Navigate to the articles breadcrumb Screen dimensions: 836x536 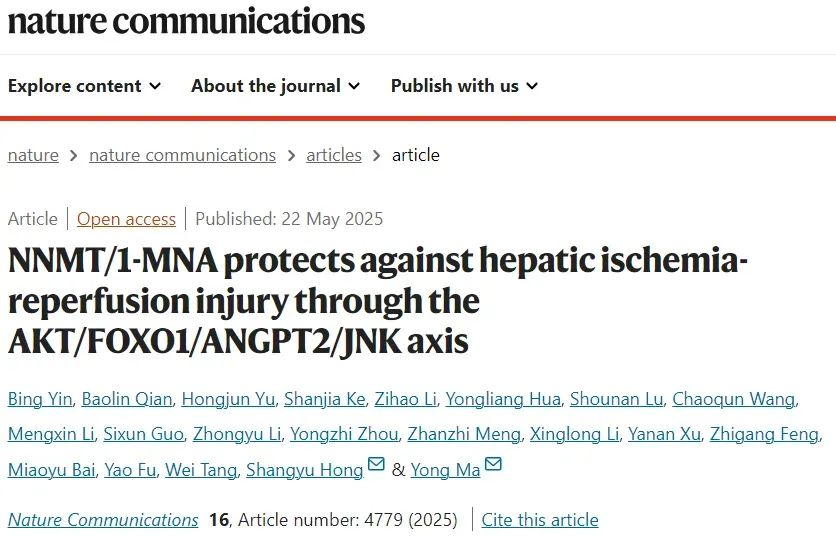(333, 155)
